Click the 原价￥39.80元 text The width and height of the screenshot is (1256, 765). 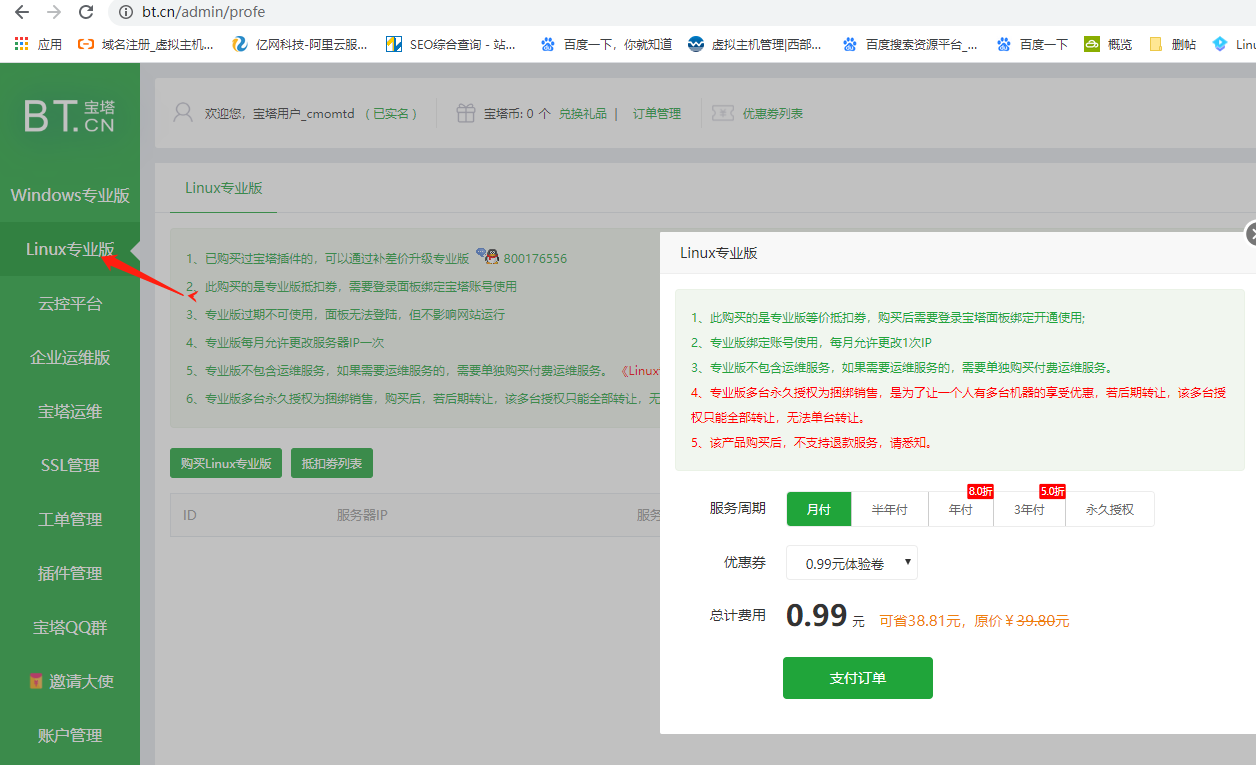click(1020, 621)
